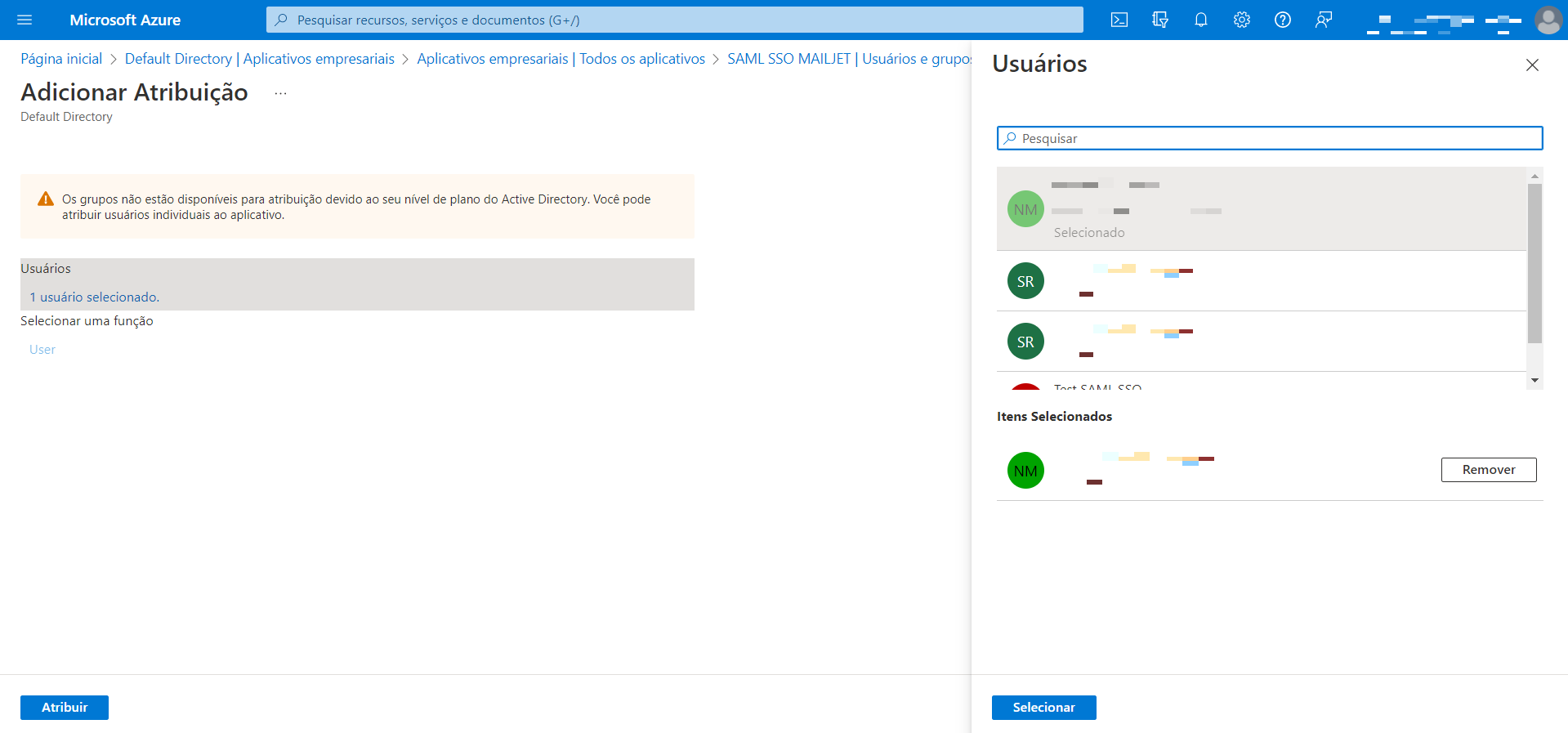Viewport: 1568px width, 733px height.
Task: Open the directories and subscriptions filter
Action: (1160, 20)
